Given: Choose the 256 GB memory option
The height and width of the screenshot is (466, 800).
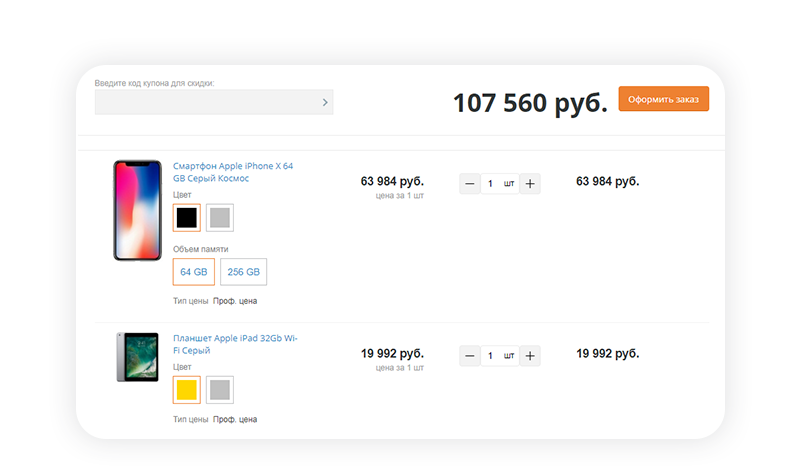Looking at the screenshot, I should pyautogui.click(x=243, y=272).
